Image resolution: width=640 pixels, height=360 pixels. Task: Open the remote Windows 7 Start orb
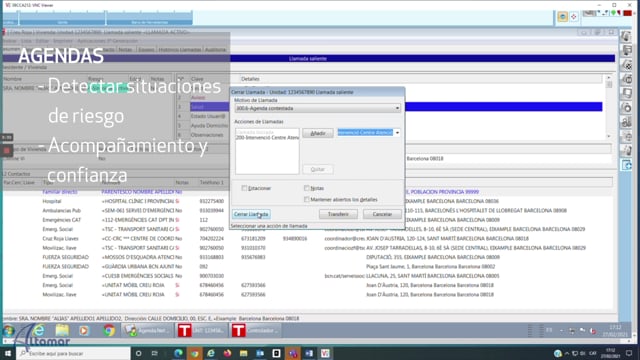[9, 330]
